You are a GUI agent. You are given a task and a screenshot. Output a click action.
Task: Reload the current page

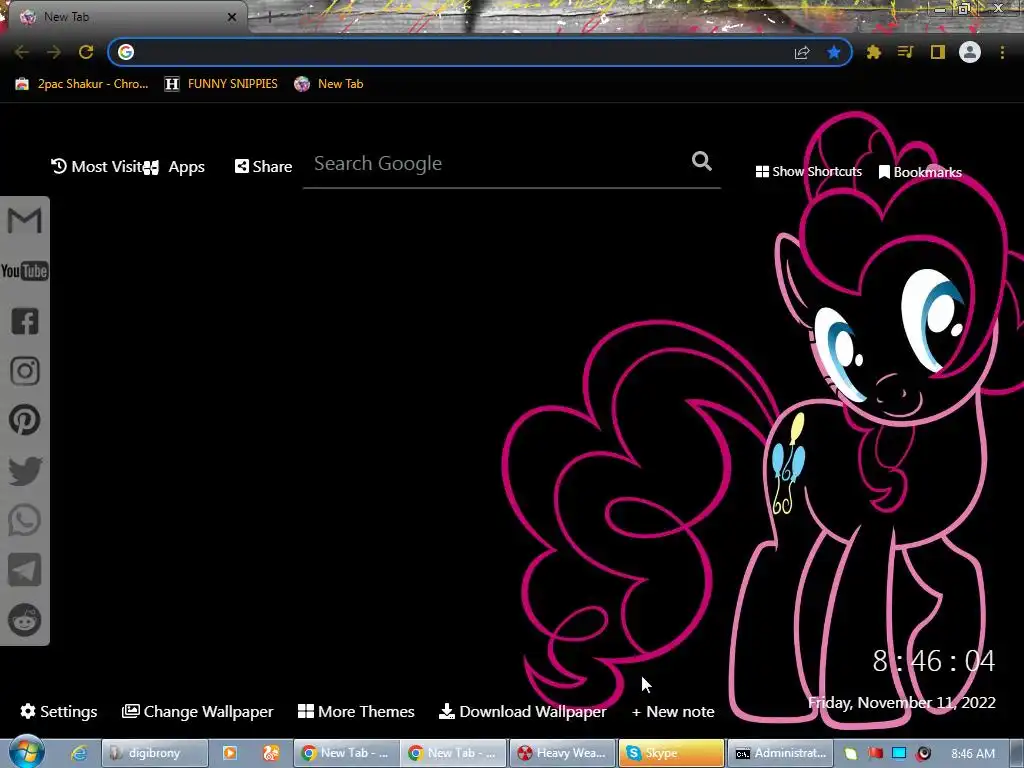86,52
